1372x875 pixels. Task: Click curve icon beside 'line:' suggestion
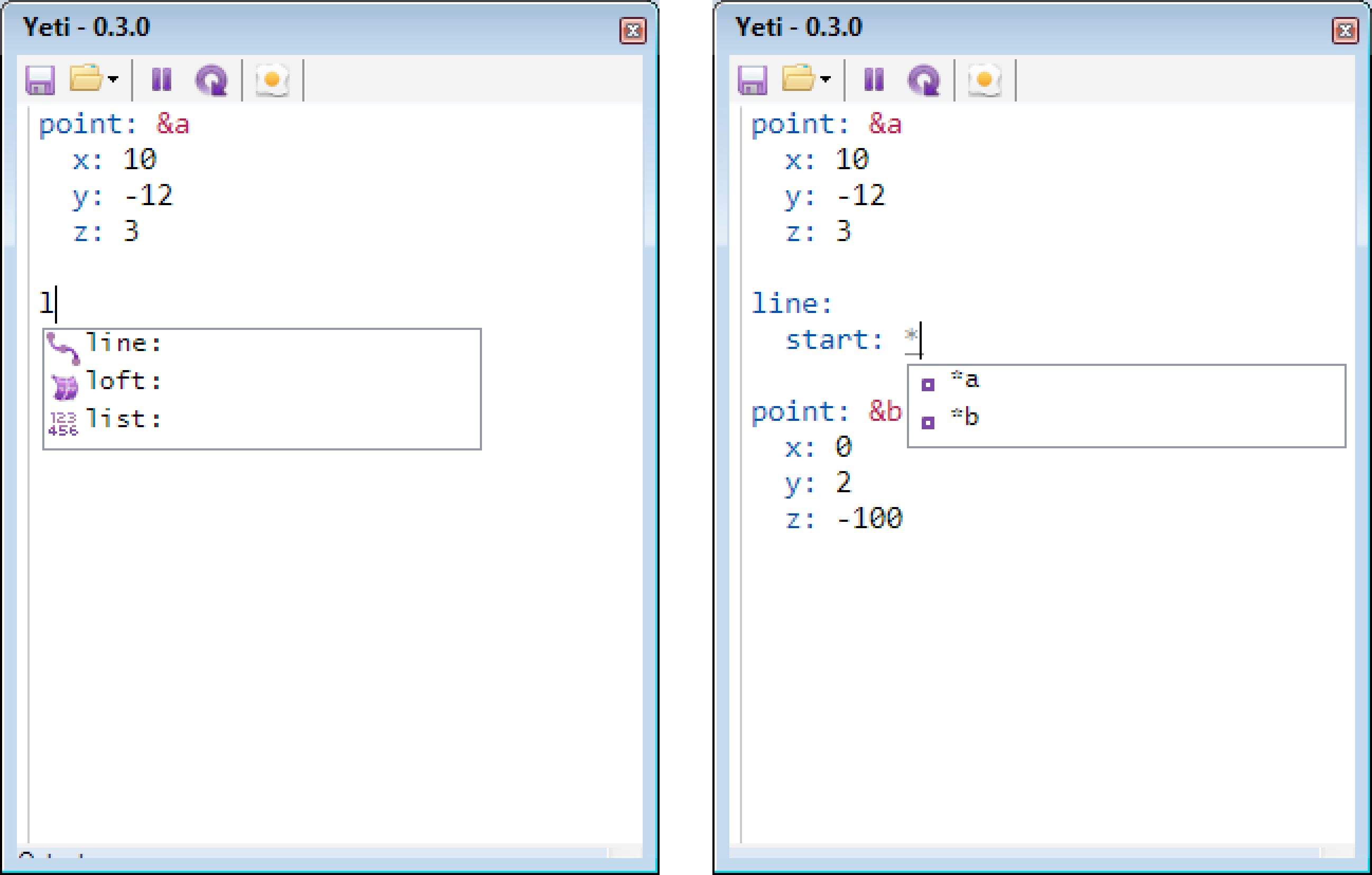tap(63, 348)
